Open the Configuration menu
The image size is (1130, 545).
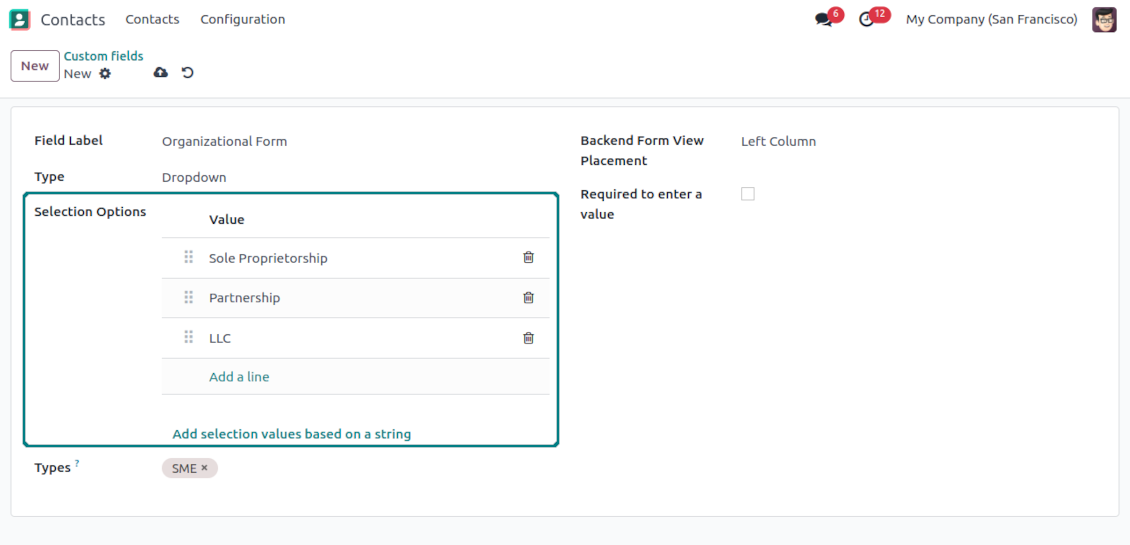point(242,19)
